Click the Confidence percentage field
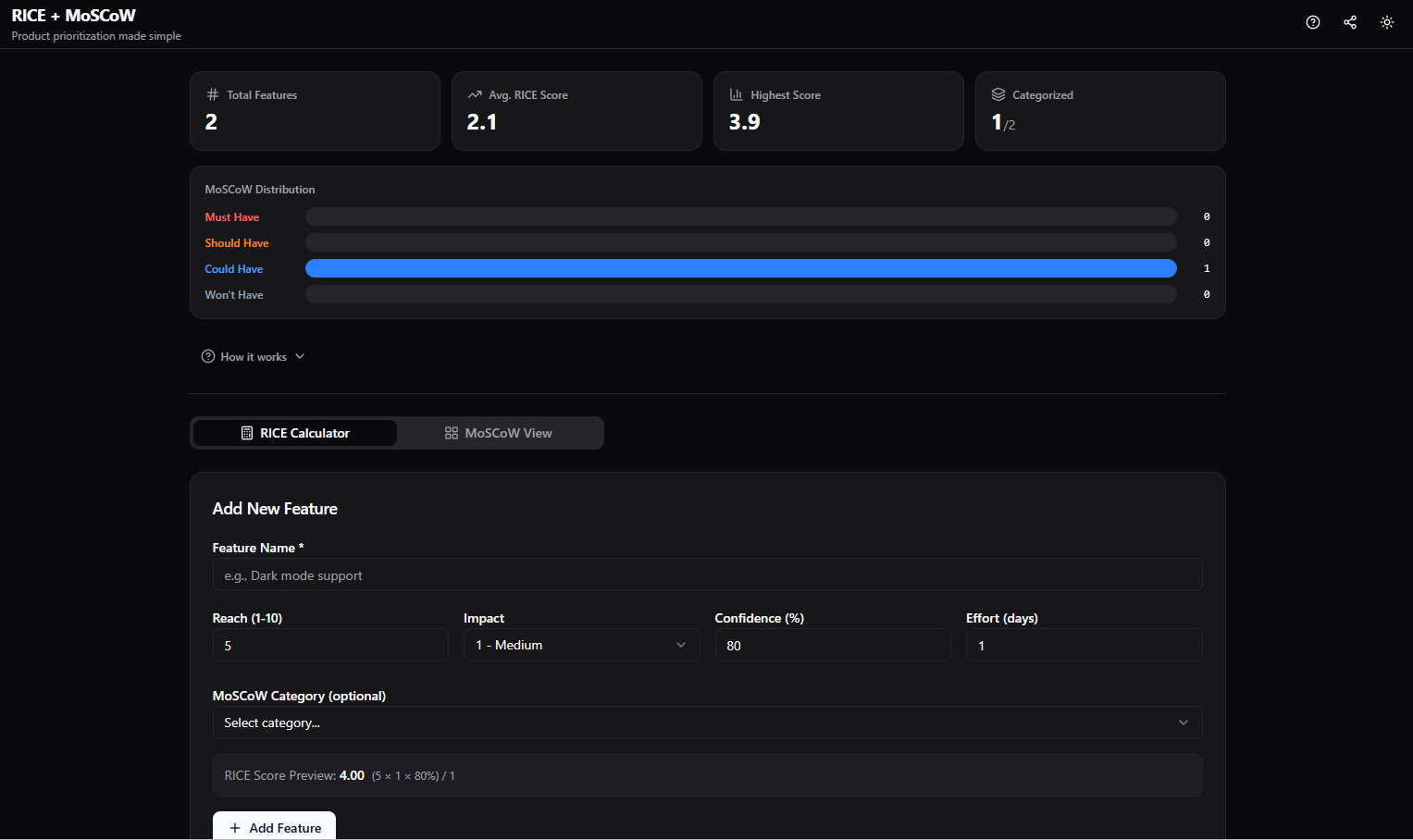Image resolution: width=1413 pixels, height=840 pixels. point(832,645)
